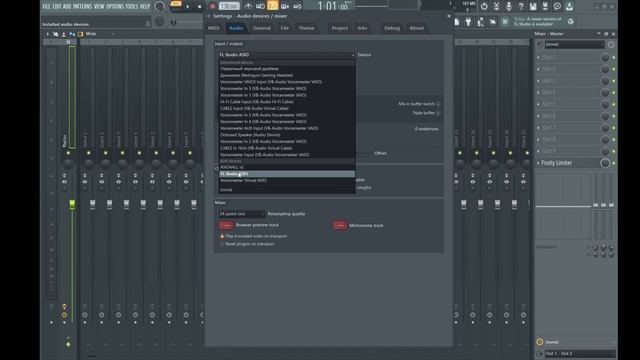Toggle Fruity Limiter enable knob on the right
Image resolution: width=640 pixels, height=360 pixels.
pos(605,163)
